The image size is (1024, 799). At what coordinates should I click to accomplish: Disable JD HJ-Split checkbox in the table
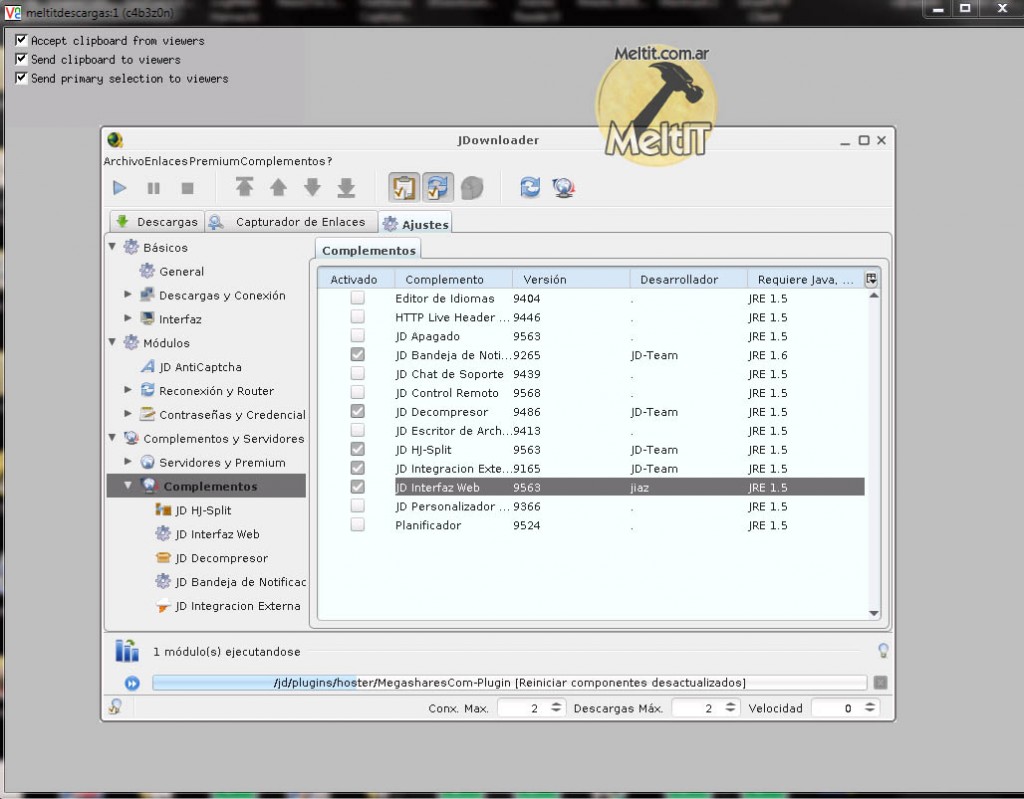tap(357, 449)
